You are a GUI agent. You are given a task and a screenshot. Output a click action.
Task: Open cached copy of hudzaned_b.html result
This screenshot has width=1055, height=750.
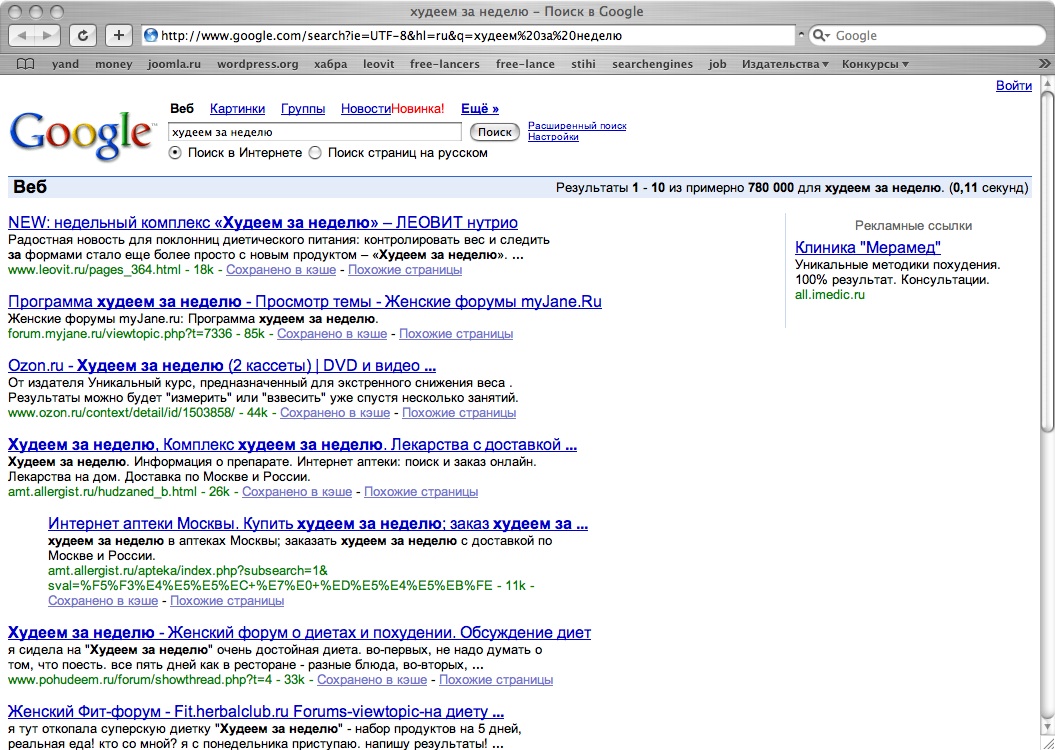click(x=297, y=492)
